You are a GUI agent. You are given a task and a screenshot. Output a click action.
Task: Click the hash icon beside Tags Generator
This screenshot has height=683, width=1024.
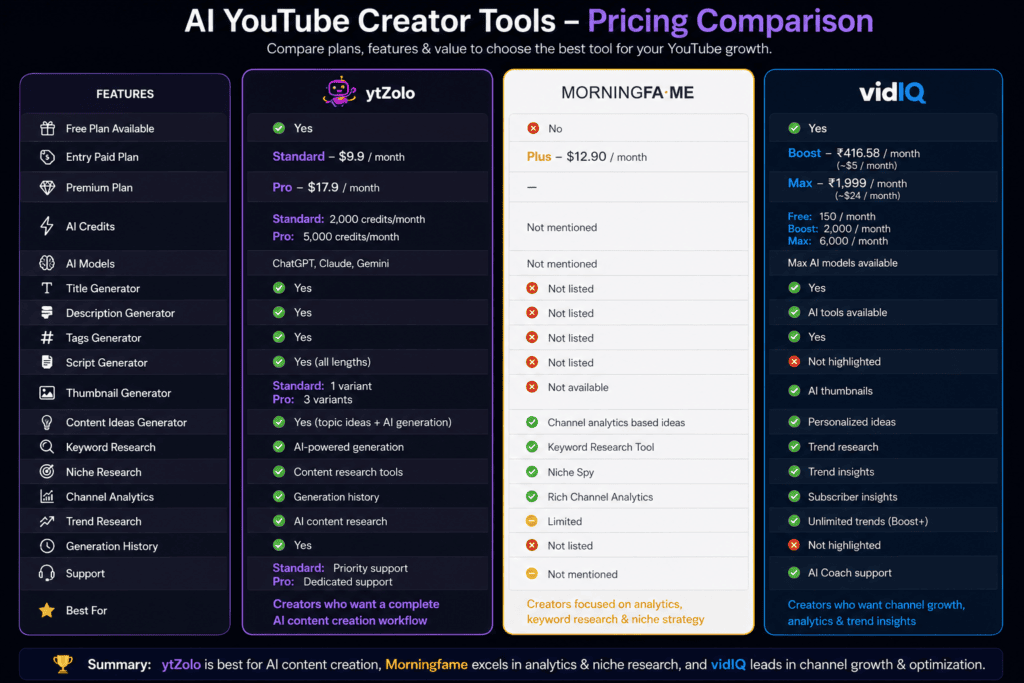(x=47, y=338)
